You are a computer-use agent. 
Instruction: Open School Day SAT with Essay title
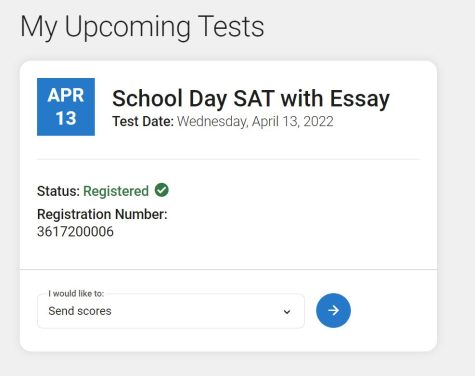pos(251,99)
